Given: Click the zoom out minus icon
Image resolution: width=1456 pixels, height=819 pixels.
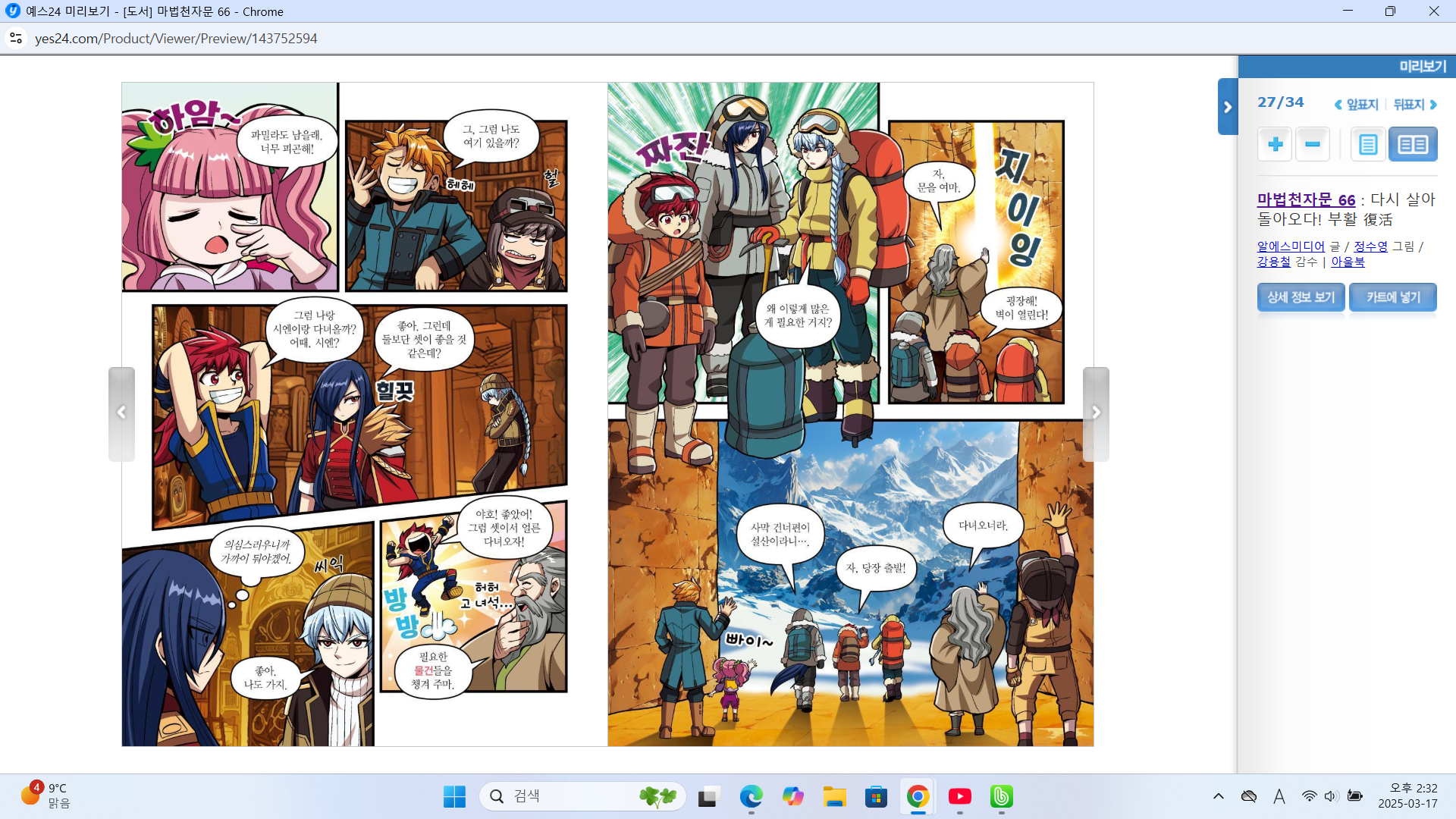Looking at the screenshot, I should (x=1313, y=144).
